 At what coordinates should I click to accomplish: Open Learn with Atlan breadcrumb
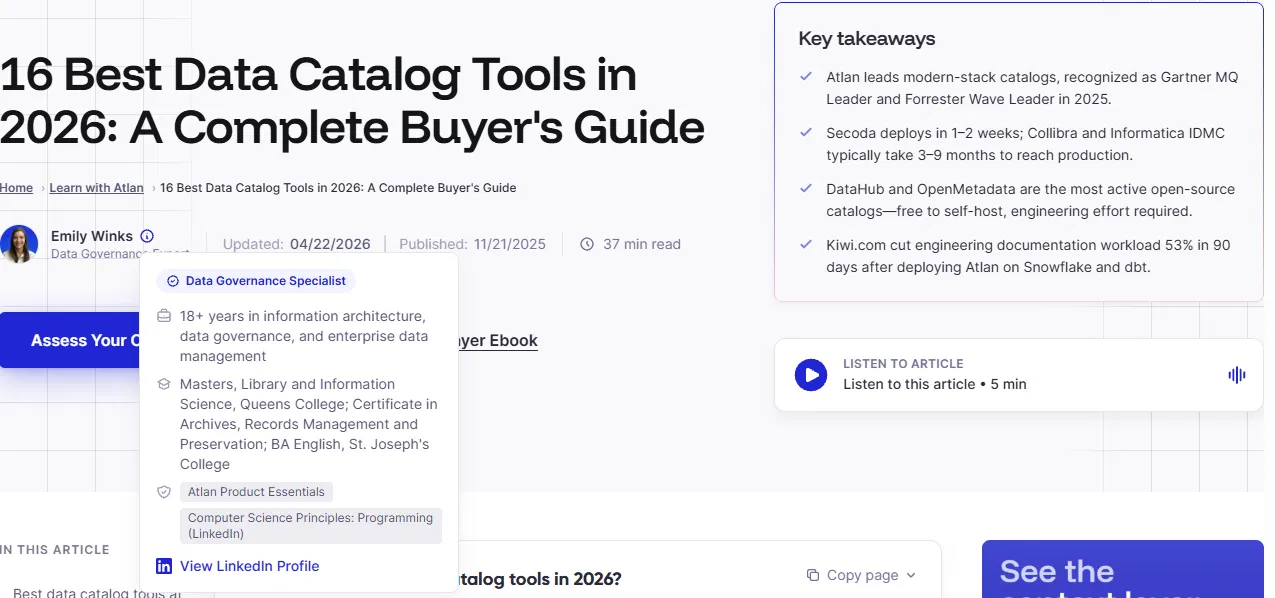[x=96, y=188]
